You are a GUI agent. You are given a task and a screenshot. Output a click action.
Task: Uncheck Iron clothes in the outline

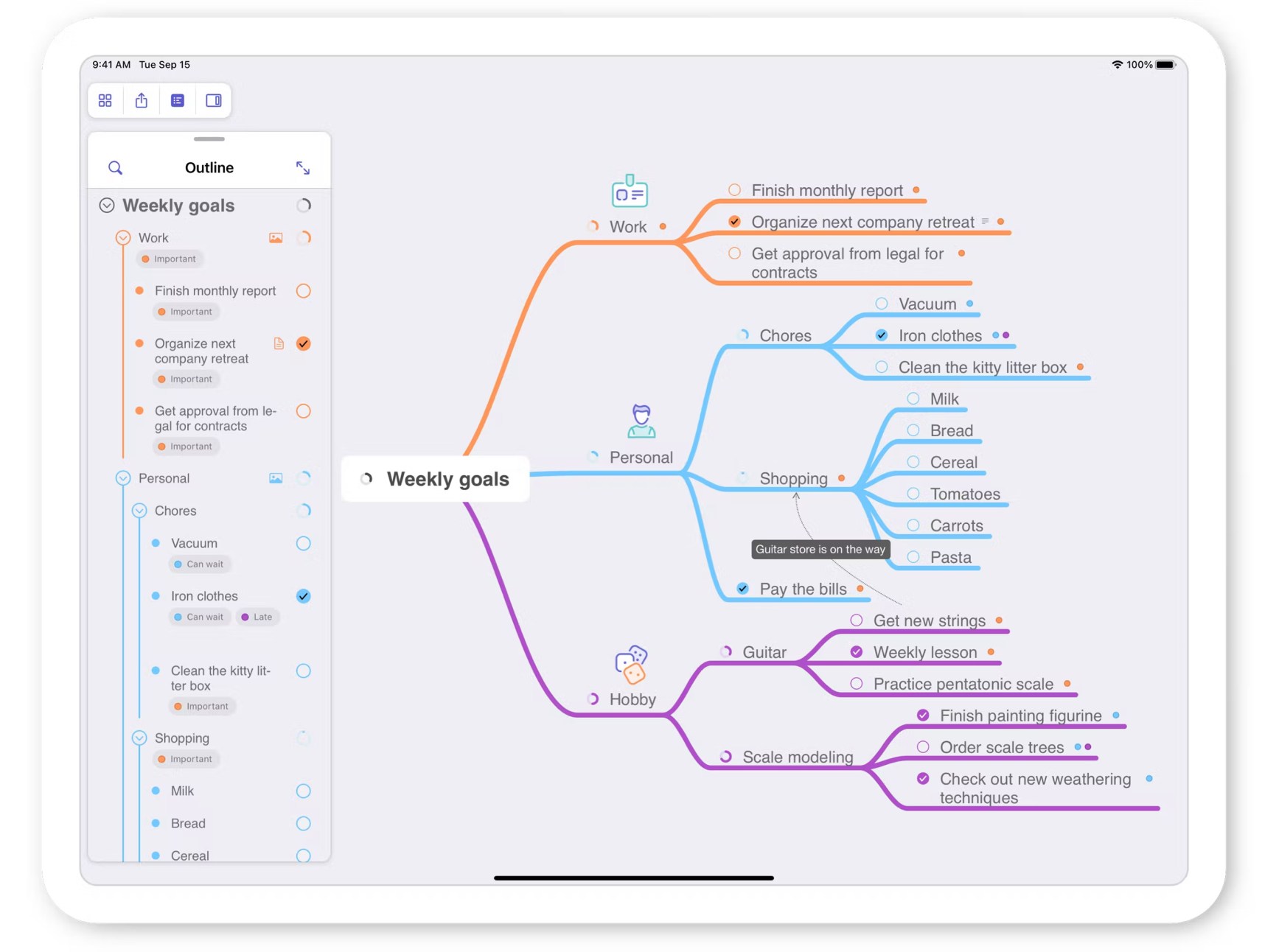point(303,596)
